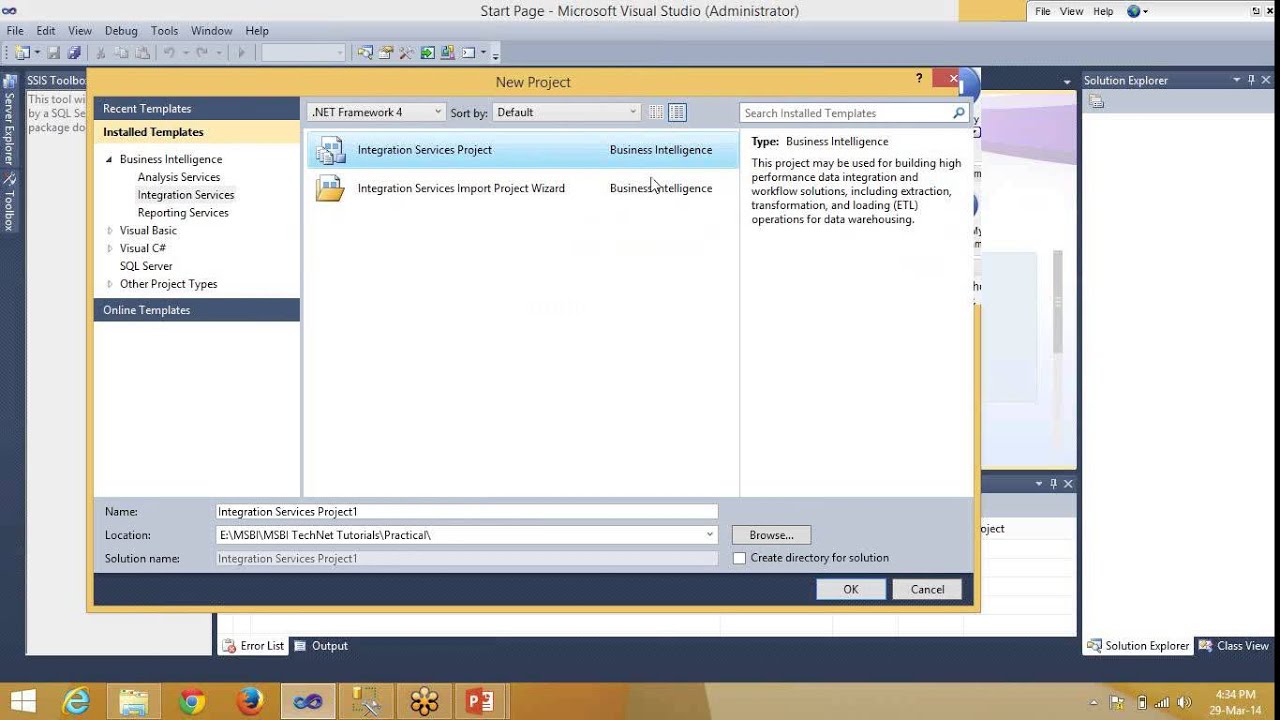Click the search magnifier in Search Installed Templates
The image size is (1280, 720).
(x=959, y=113)
